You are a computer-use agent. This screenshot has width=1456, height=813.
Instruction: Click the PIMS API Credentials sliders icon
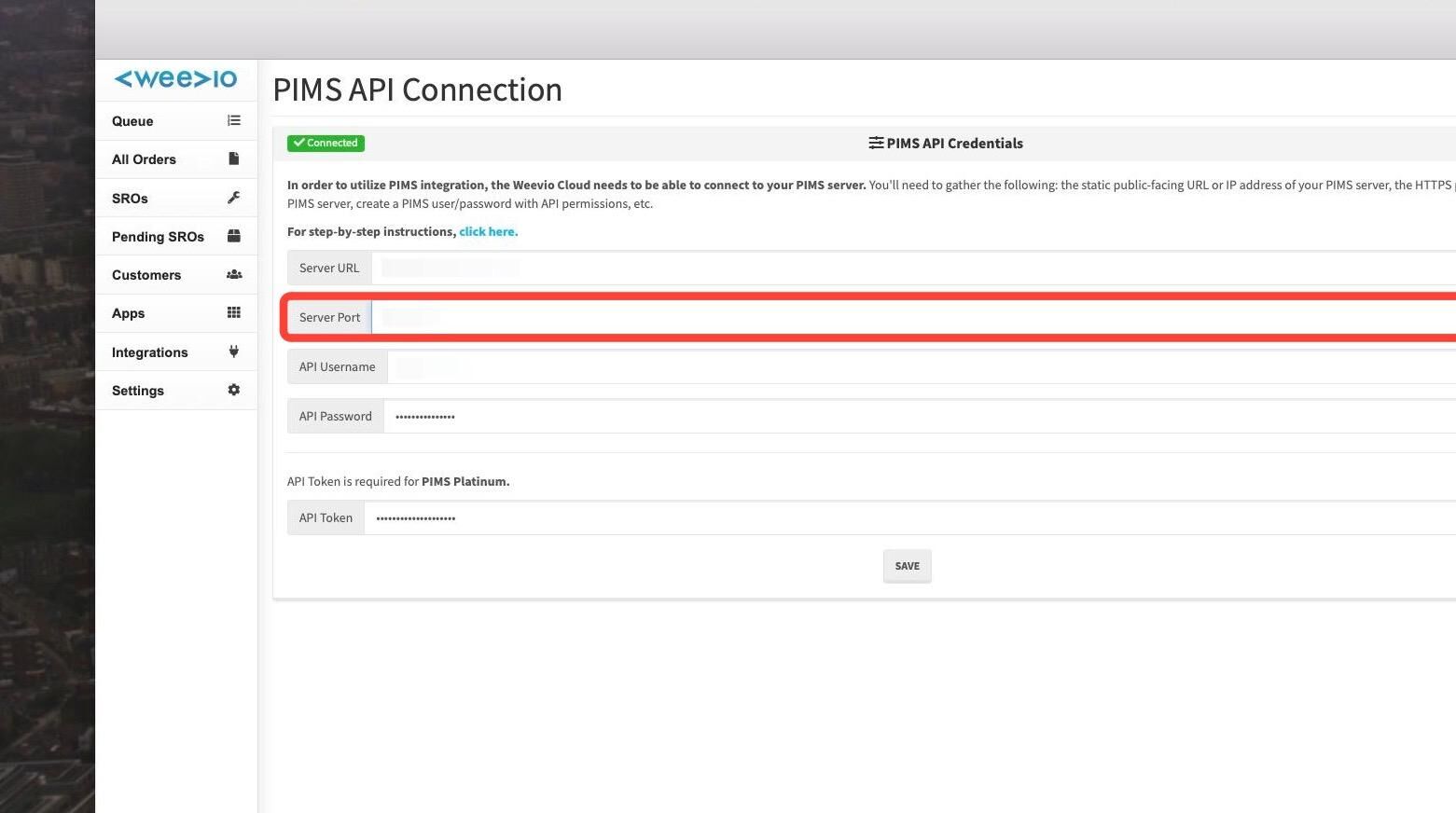876,143
